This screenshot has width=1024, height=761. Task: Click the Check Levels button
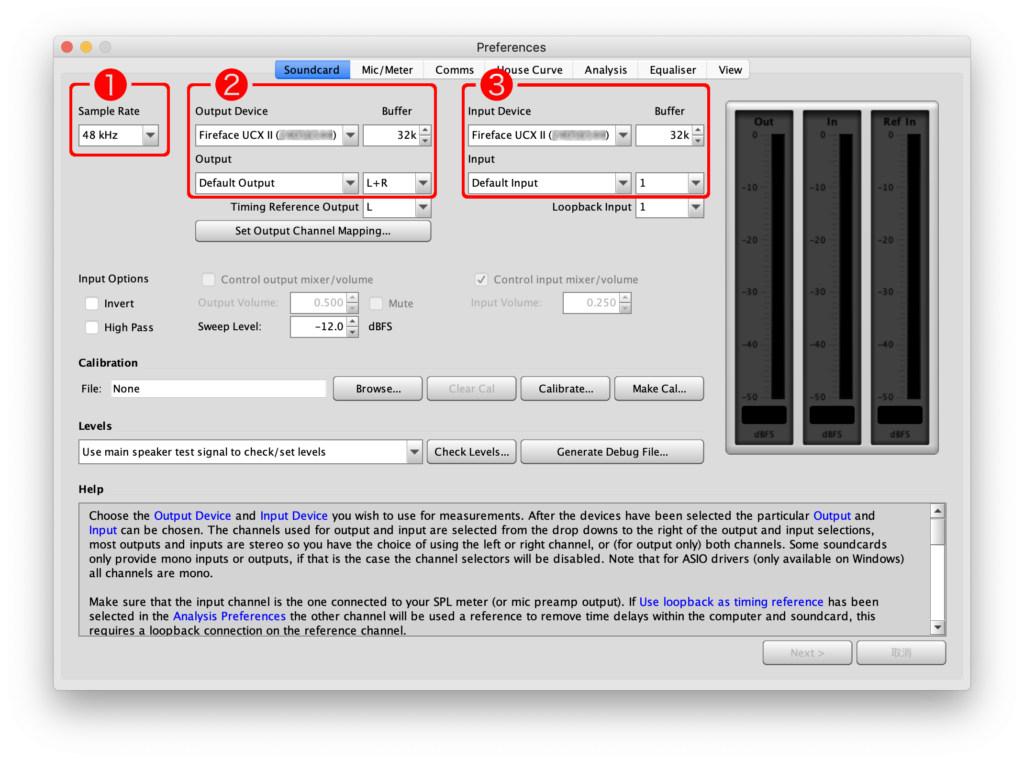pyautogui.click(x=472, y=452)
